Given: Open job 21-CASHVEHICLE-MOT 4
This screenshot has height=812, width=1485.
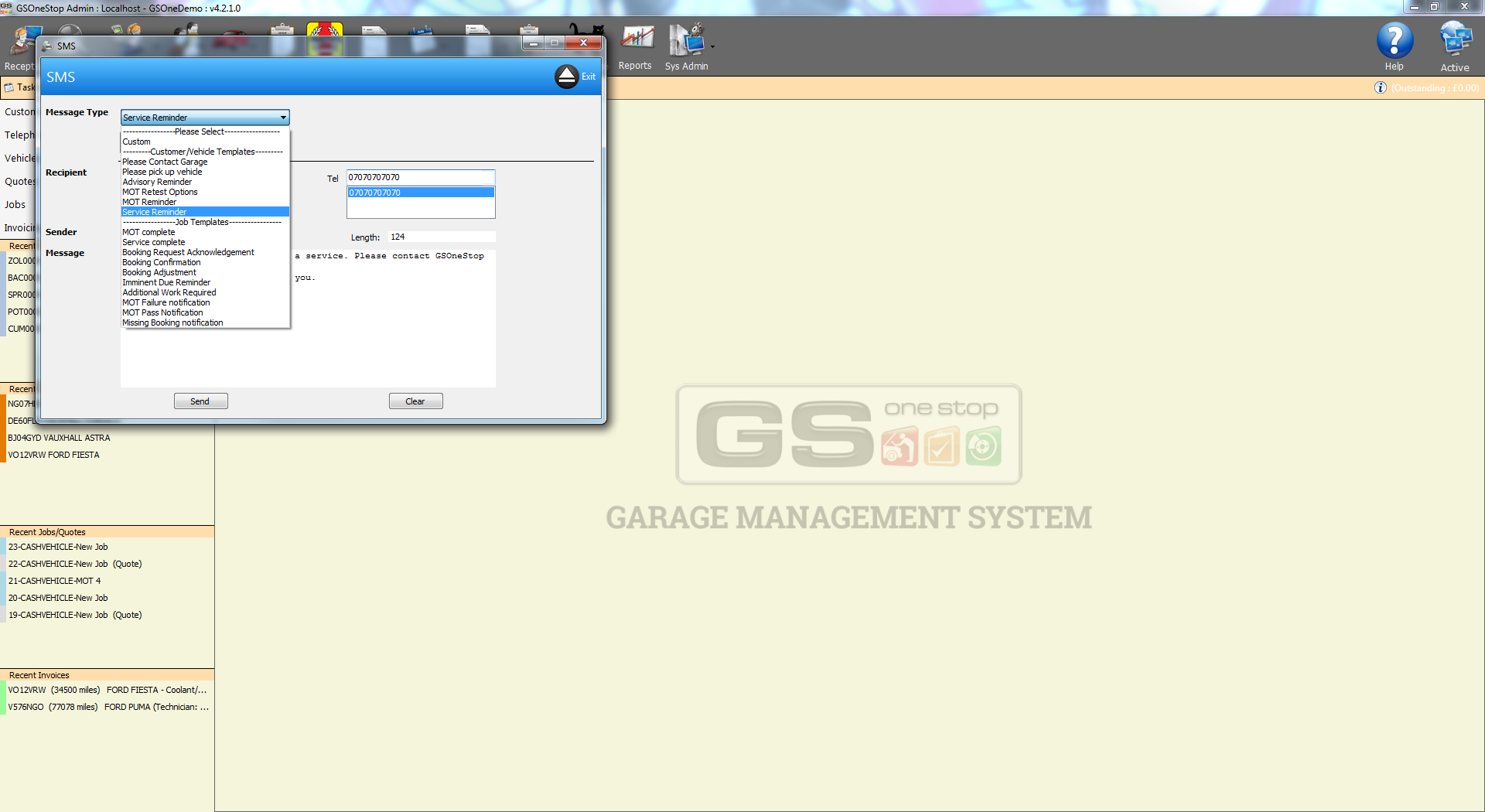Looking at the screenshot, I should pos(54,581).
